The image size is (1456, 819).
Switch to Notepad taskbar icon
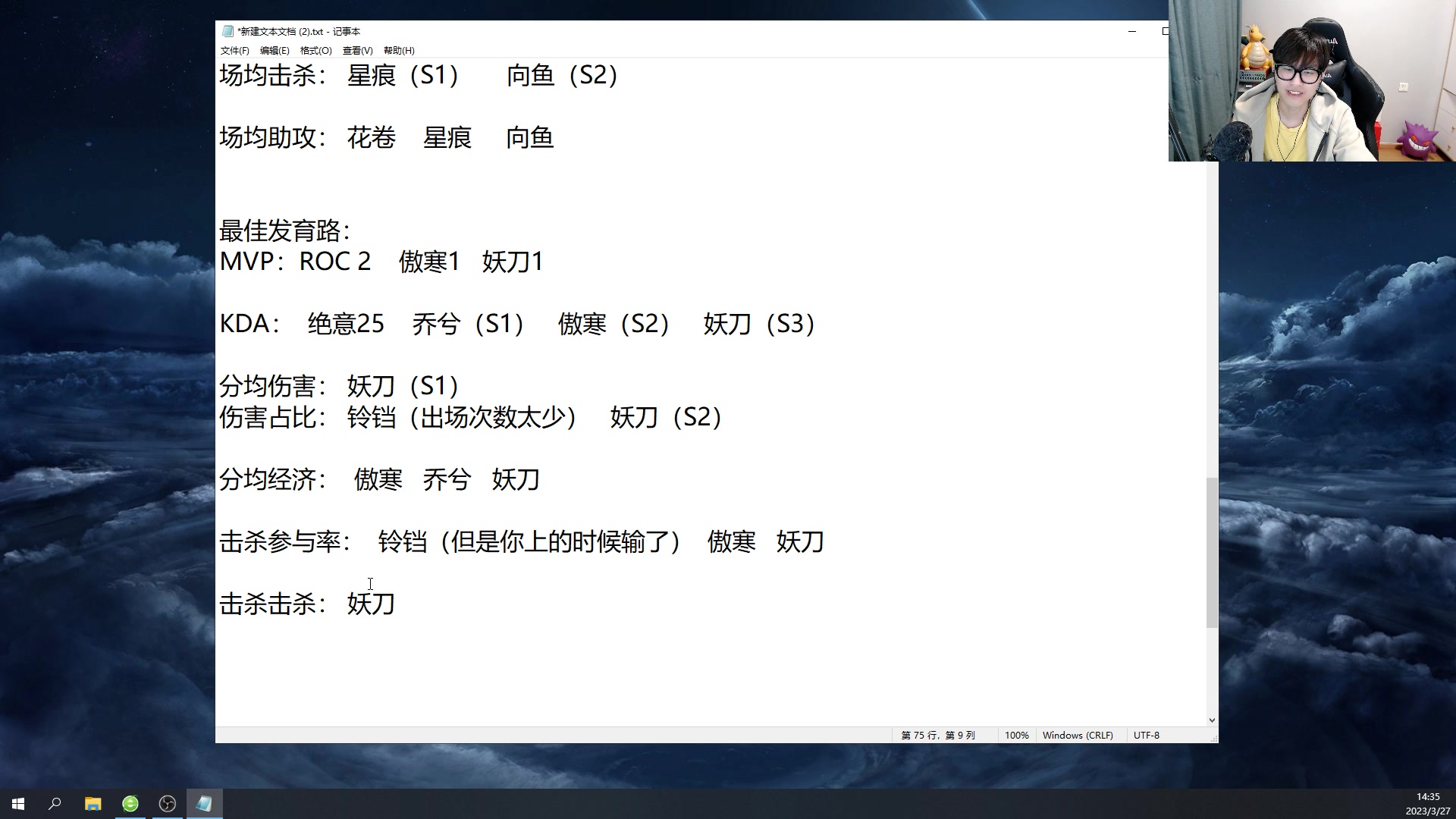(x=204, y=804)
